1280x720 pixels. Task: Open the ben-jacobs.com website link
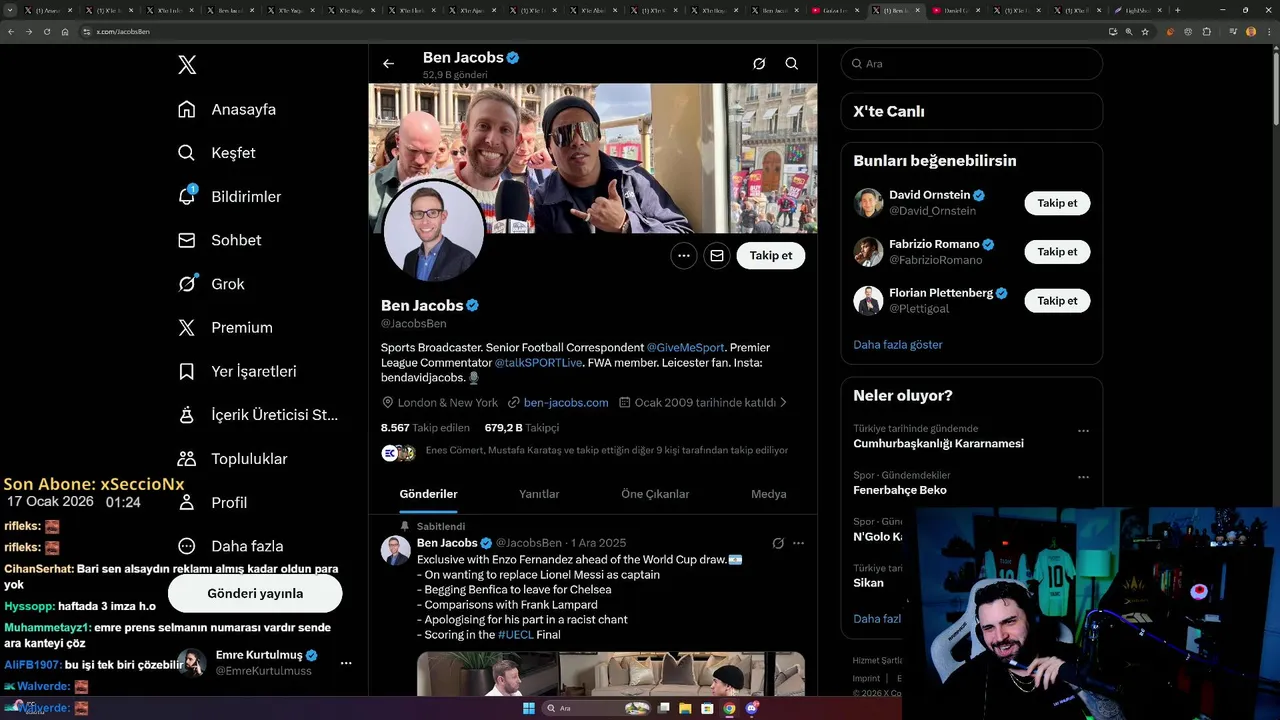566,402
